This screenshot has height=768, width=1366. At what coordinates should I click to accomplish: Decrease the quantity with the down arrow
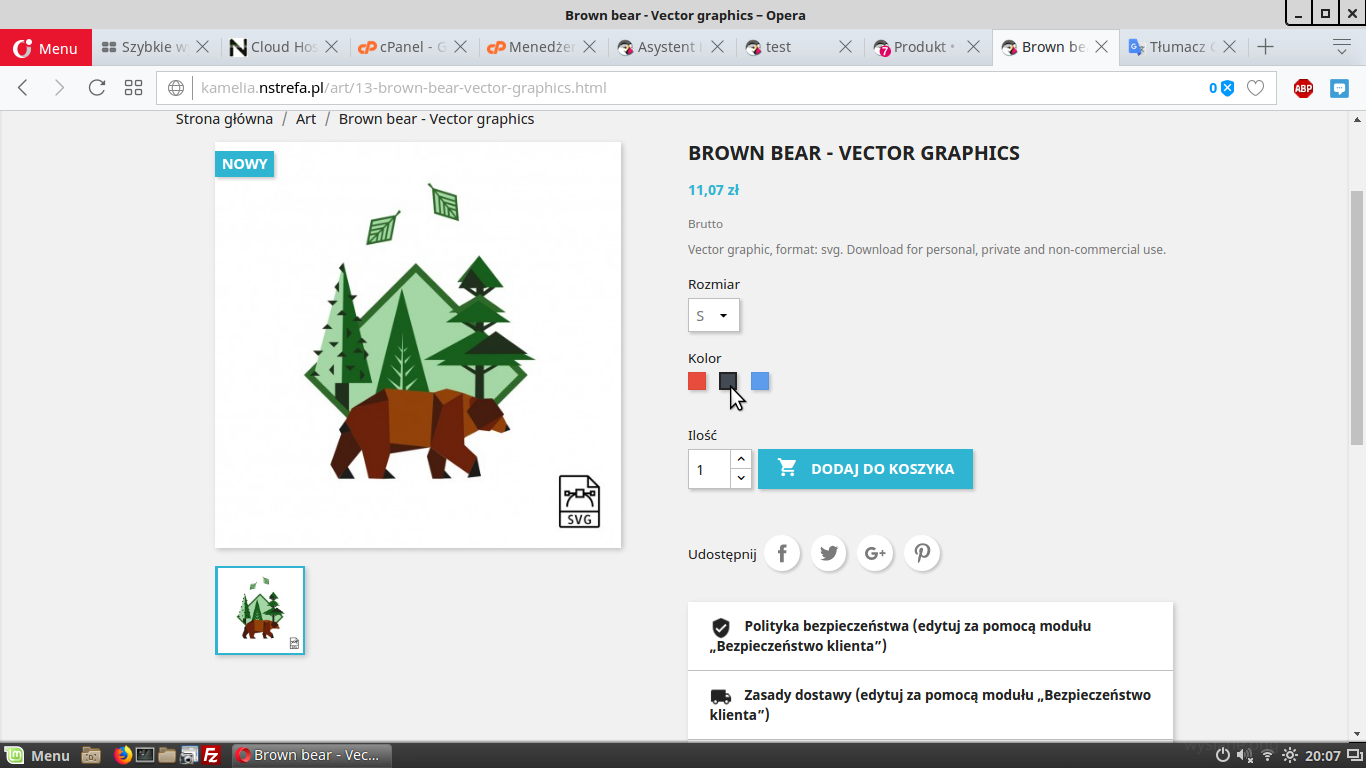741,479
